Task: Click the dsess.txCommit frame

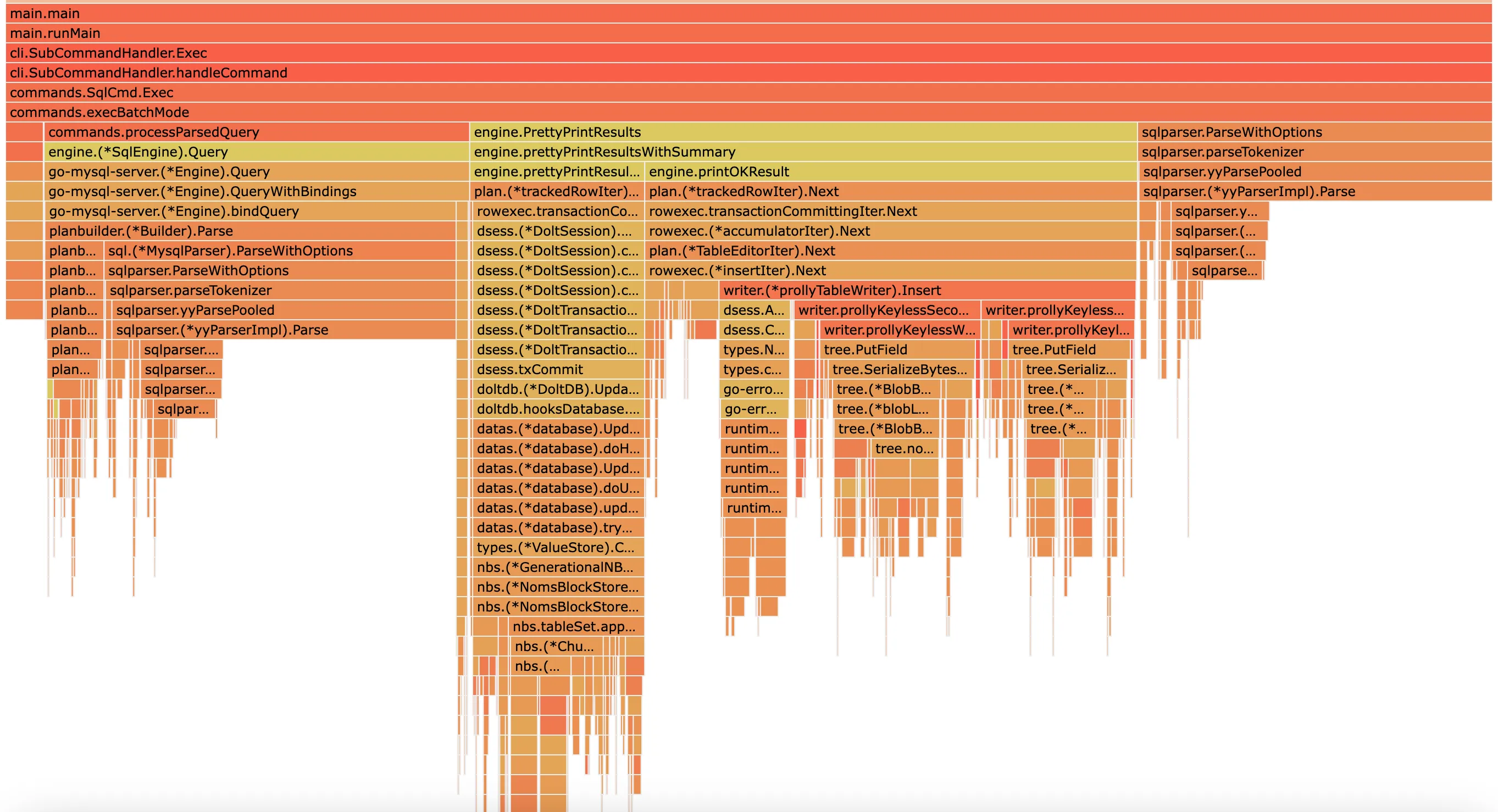Action: click(x=557, y=369)
